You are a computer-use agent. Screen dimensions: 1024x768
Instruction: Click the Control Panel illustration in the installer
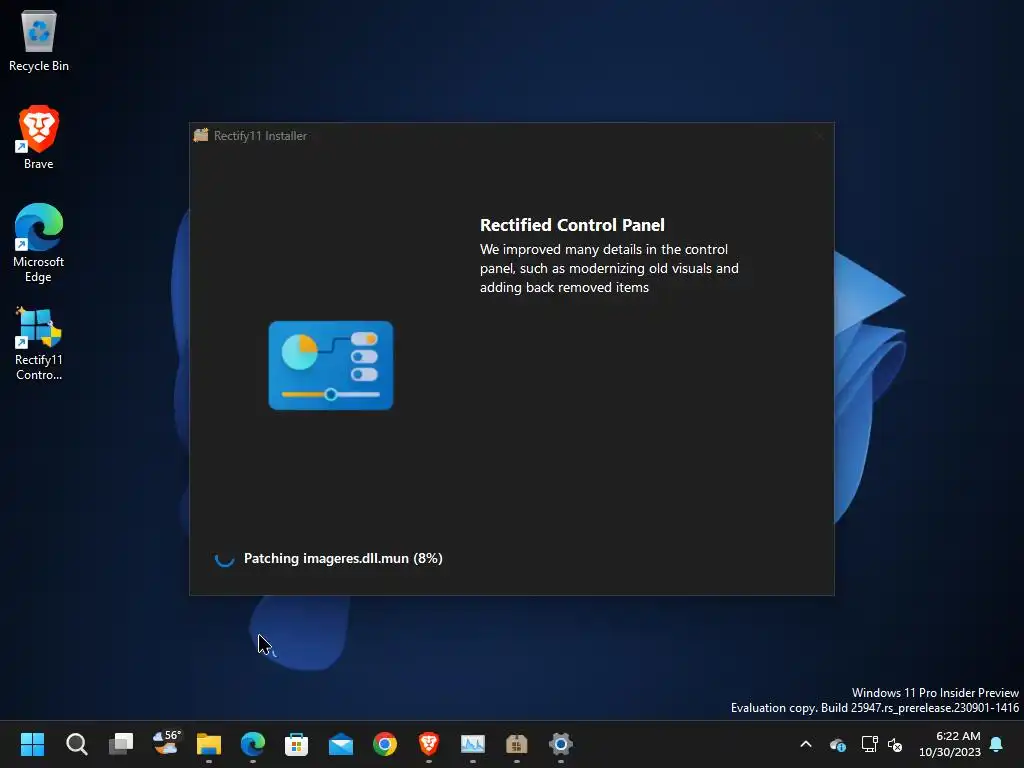coord(330,365)
